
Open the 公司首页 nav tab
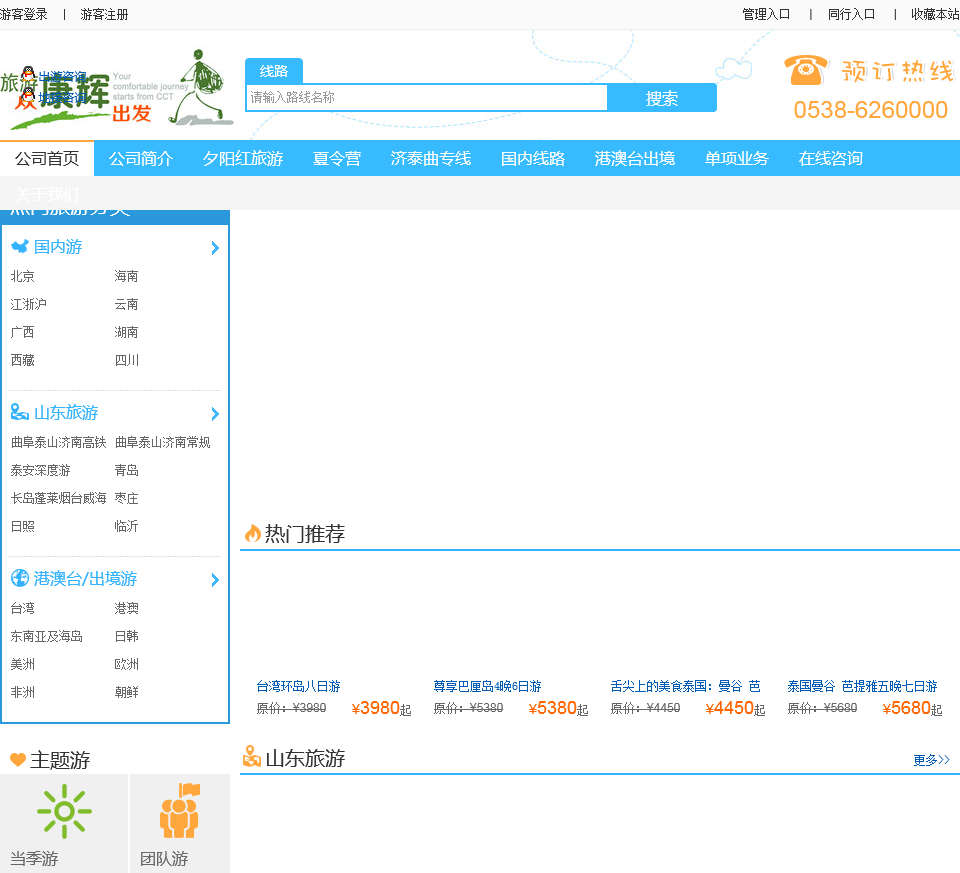pos(47,159)
